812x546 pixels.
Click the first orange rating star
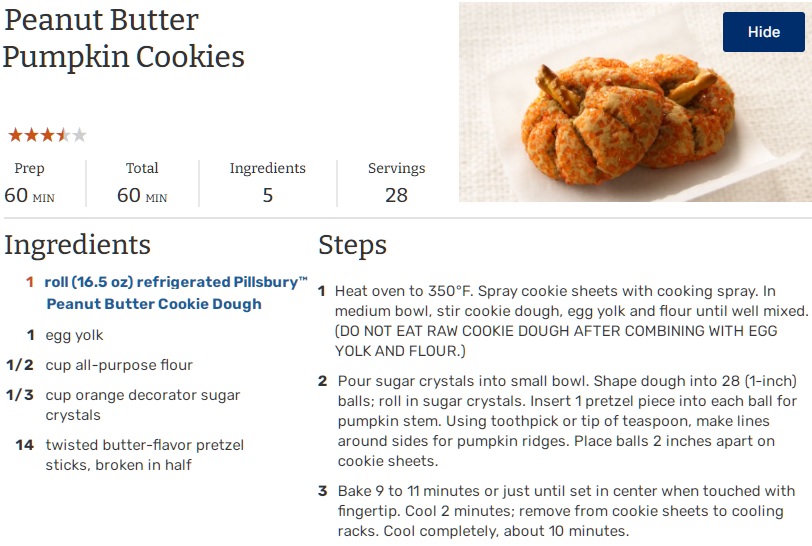[x=15, y=135]
